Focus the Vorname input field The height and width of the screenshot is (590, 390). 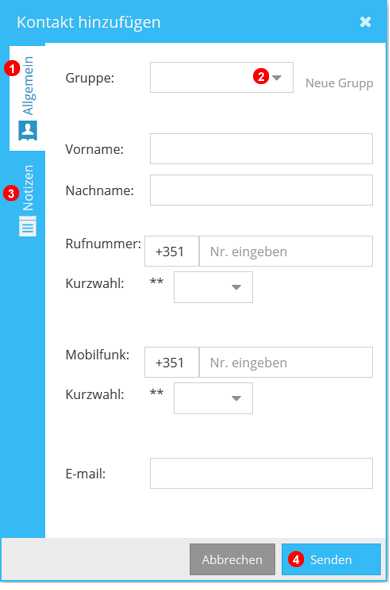261,149
